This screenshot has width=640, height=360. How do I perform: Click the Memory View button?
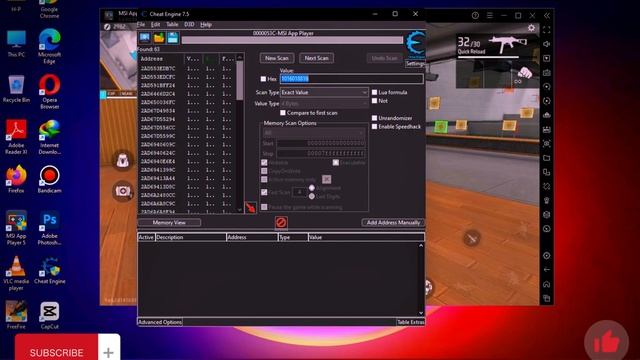[x=169, y=222]
